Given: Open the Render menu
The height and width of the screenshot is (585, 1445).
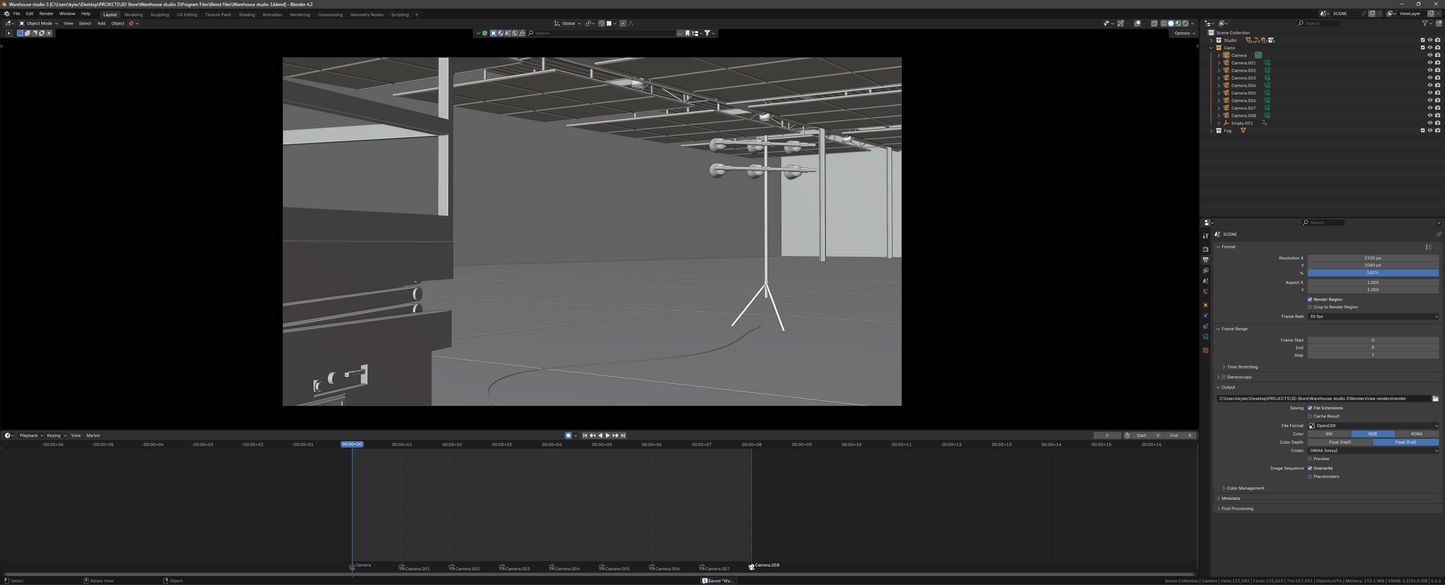Looking at the screenshot, I should click(x=46, y=14).
